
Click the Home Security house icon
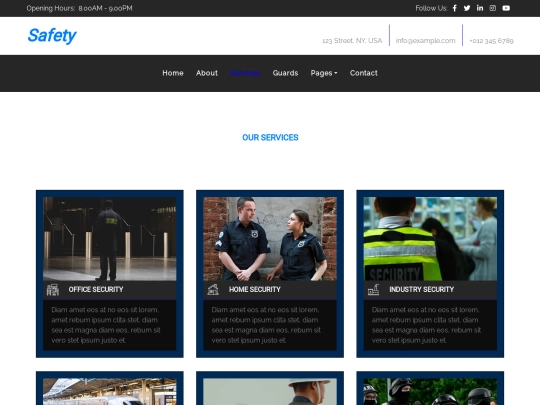pos(213,290)
